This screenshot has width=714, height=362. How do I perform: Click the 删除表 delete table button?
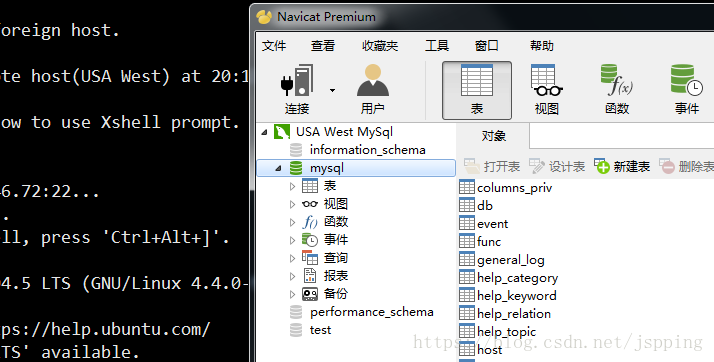(x=686, y=167)
